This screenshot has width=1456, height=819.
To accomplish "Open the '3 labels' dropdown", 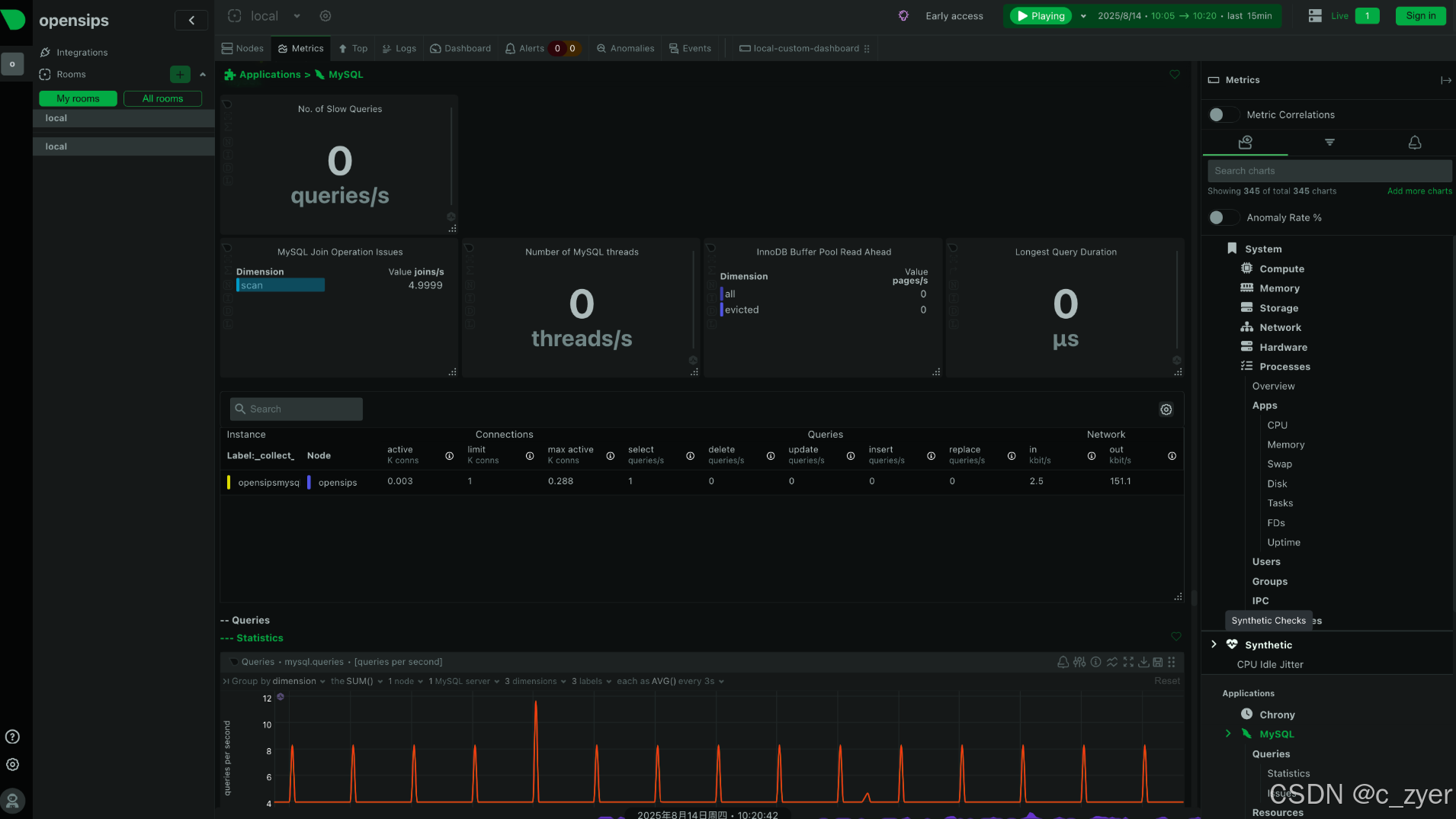I will tap(592, 681).
